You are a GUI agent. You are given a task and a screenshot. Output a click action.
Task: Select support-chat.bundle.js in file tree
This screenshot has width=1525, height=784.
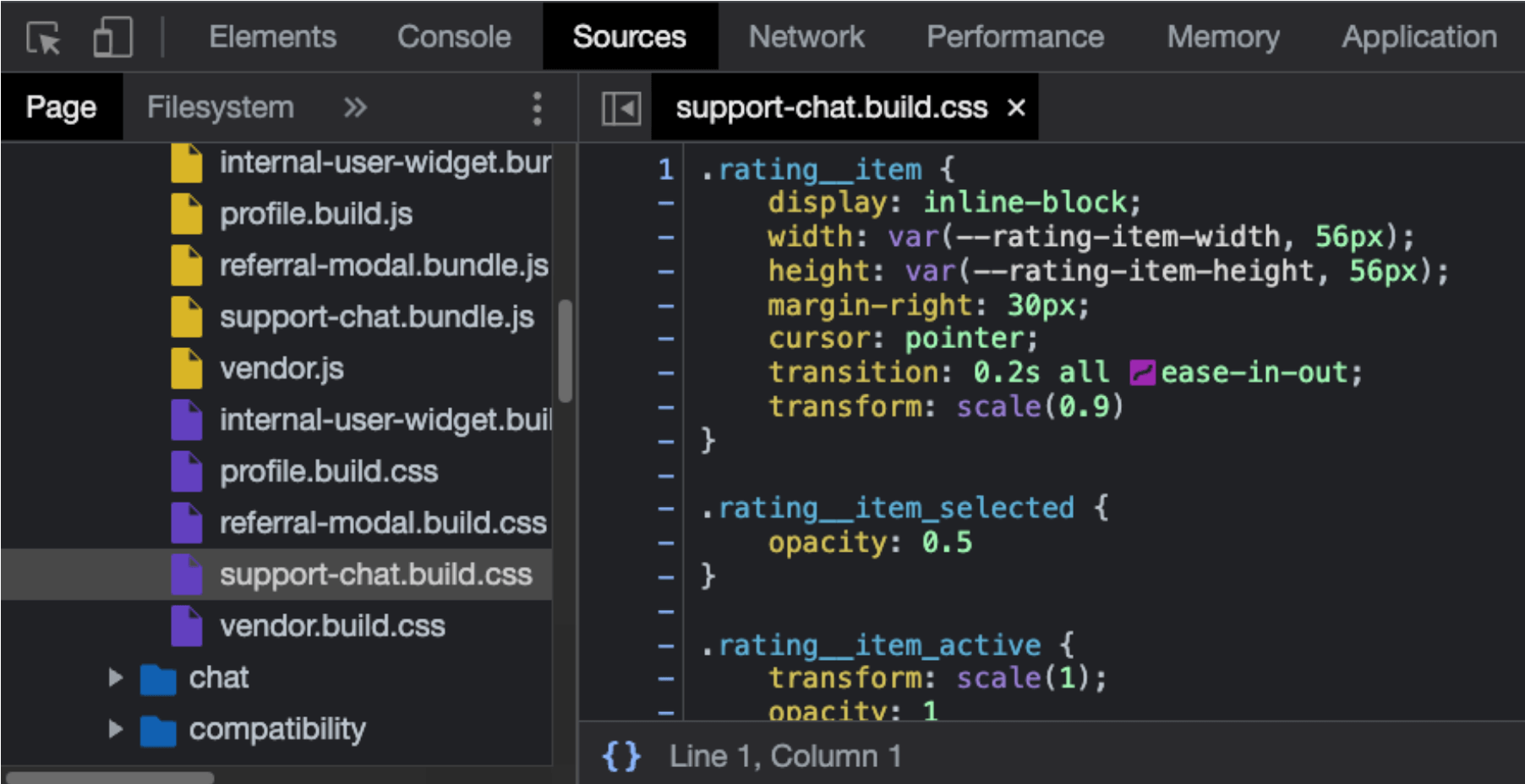click(x=376, y=317)
